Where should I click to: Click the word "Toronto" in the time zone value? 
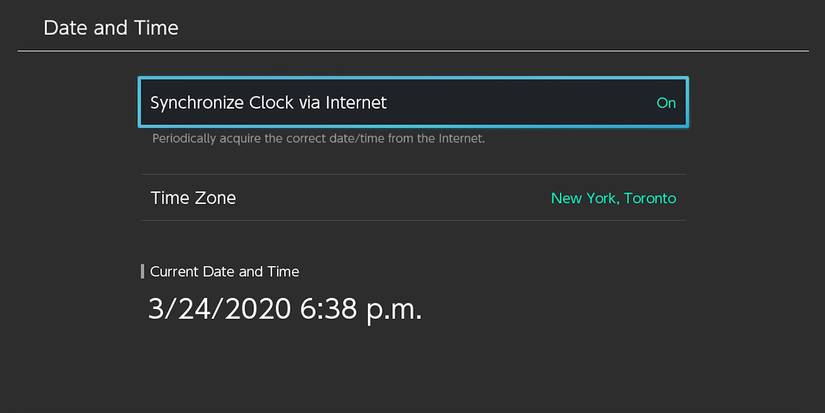tap(650, 198)
